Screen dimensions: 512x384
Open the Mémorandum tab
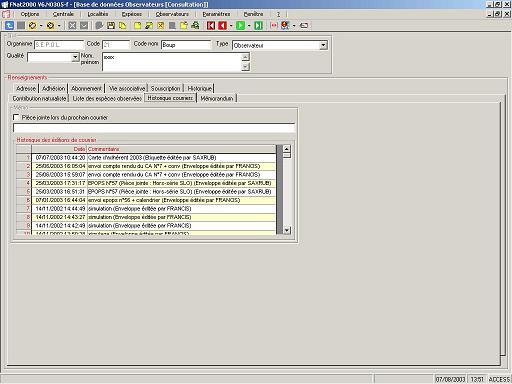pyautogui.click(x=217, y=98)
